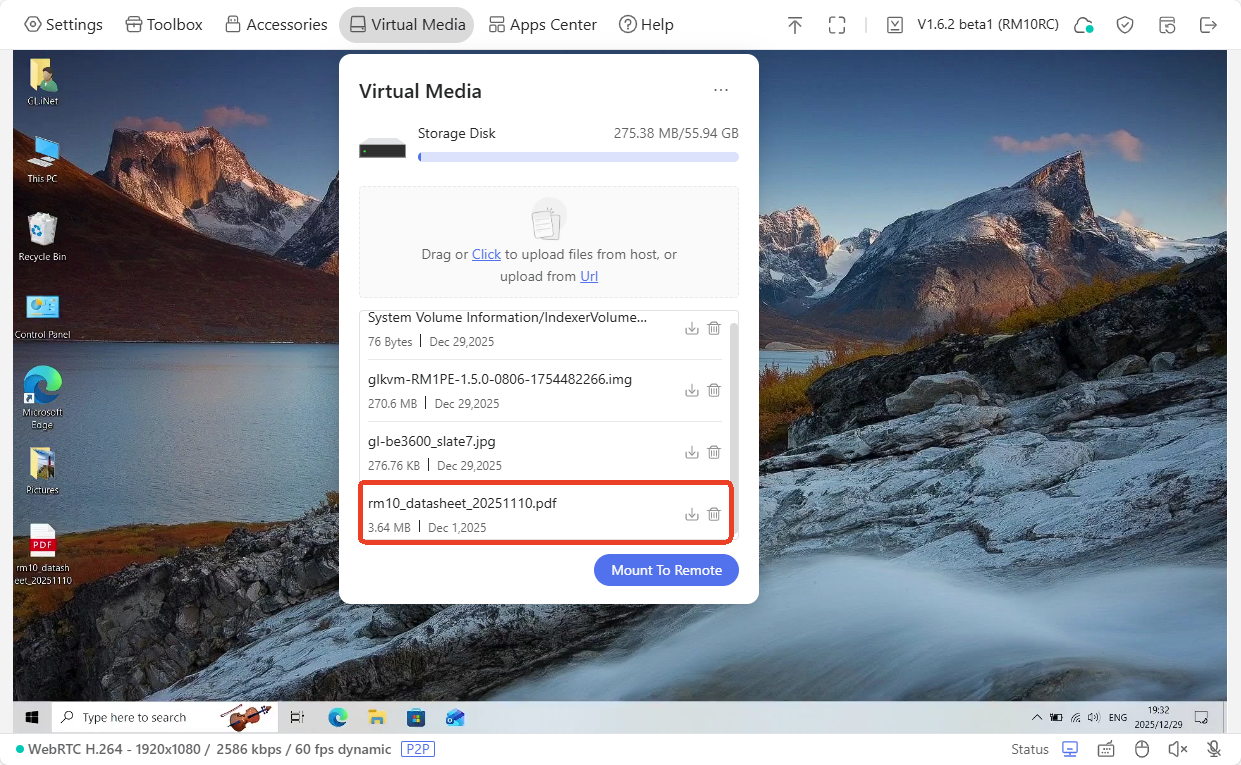Enable the muted microphone
The width and height of the screenshot is (1241, 765).
pyautogui.click(x=1214, y=749)
